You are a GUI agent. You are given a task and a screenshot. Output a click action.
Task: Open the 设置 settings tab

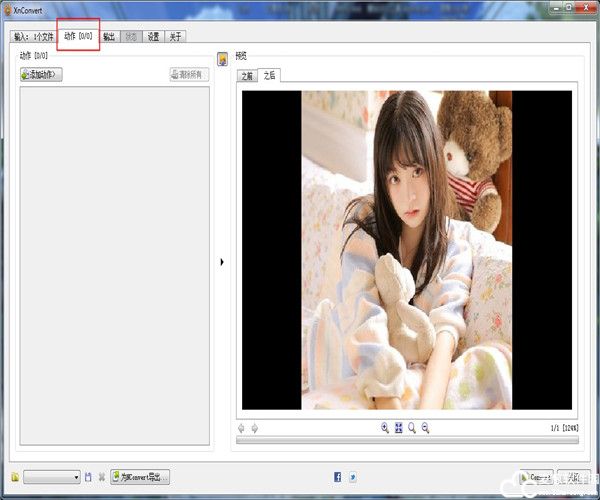tap(153, 37)
